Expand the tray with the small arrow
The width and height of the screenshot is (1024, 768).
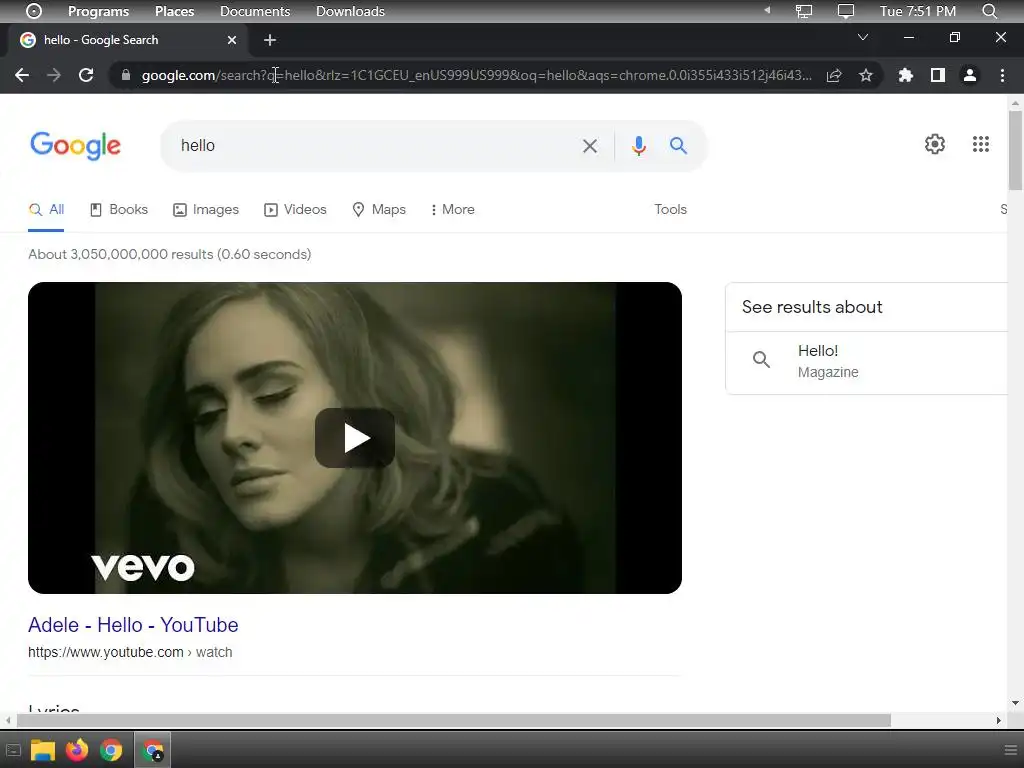point(767,10)
